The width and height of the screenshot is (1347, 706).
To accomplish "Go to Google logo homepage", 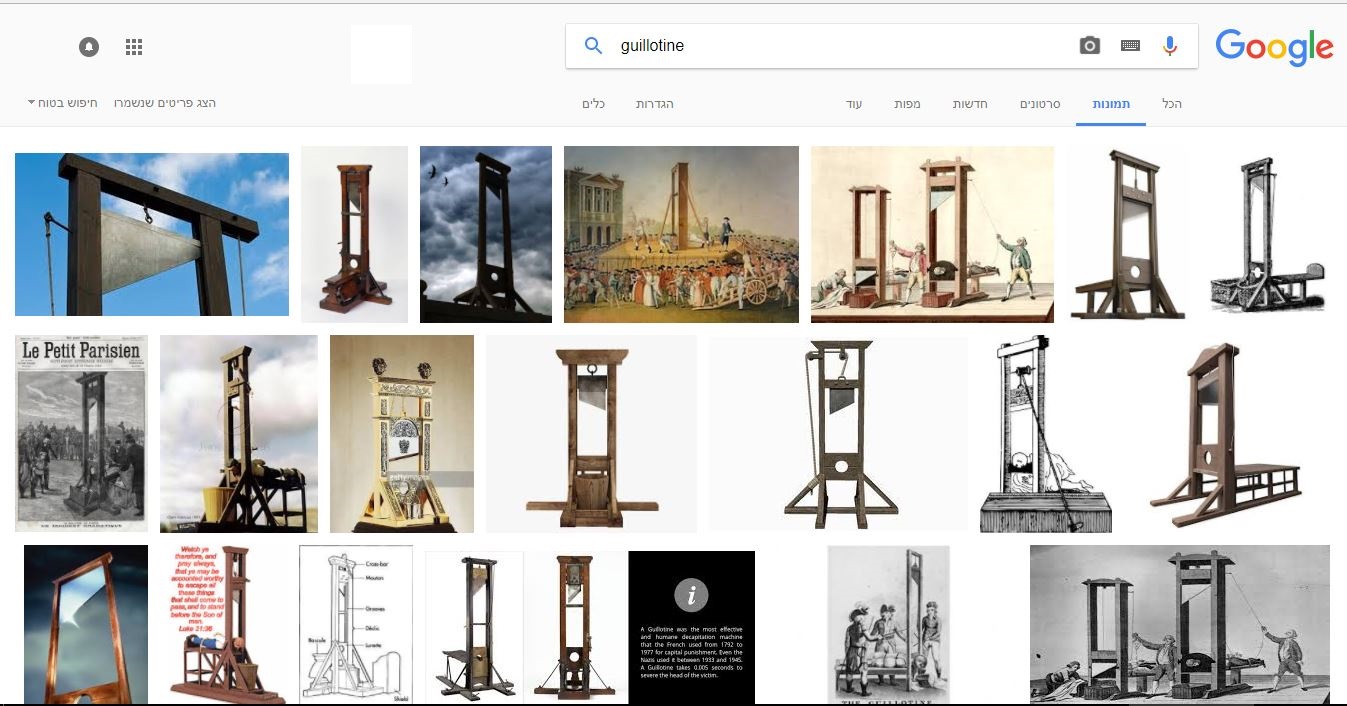I will [1274, 47].
